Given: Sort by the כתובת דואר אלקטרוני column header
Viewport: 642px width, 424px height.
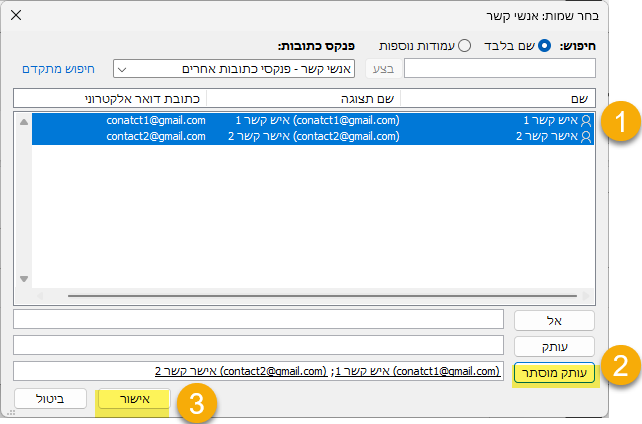Looking at the screenshot, I should coord(110,98).
